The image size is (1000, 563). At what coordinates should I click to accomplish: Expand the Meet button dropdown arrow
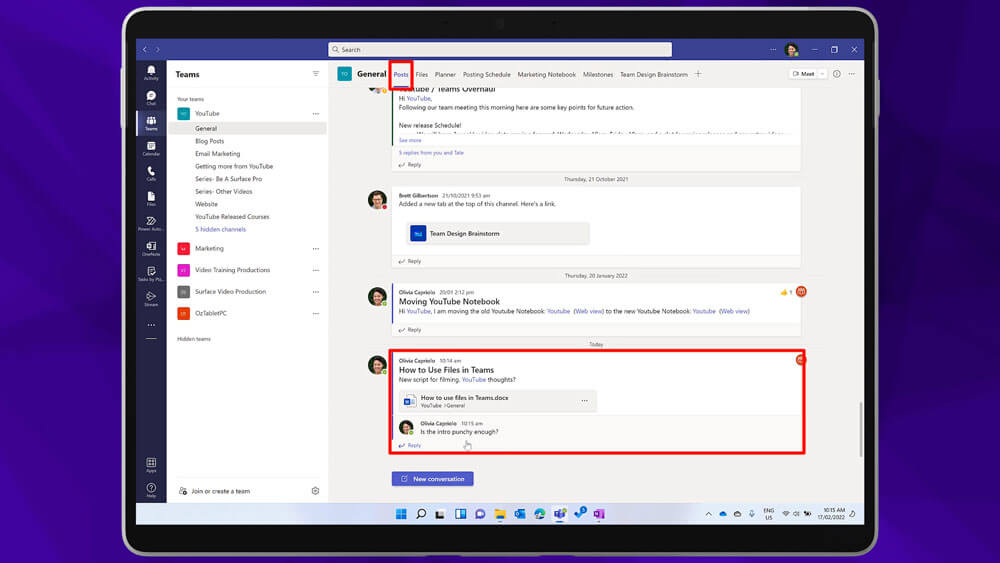(x=822, y=74)
